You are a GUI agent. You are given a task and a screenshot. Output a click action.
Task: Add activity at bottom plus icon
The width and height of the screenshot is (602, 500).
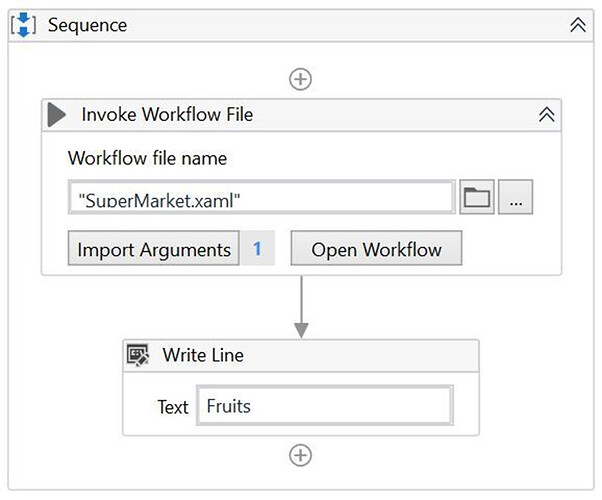[300, 455]
